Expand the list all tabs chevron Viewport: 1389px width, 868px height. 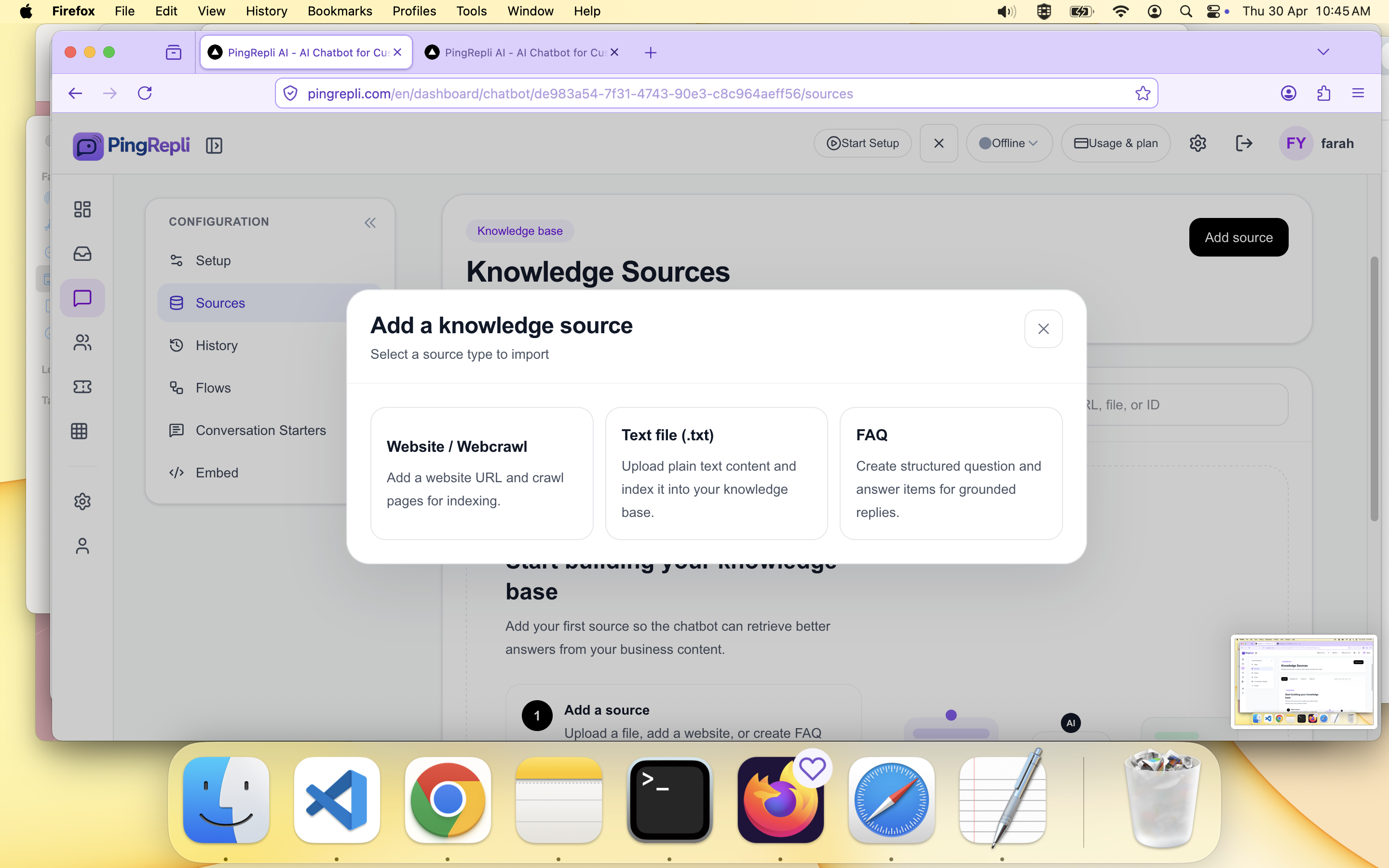pyautogui.click(x=1323, y=52)
